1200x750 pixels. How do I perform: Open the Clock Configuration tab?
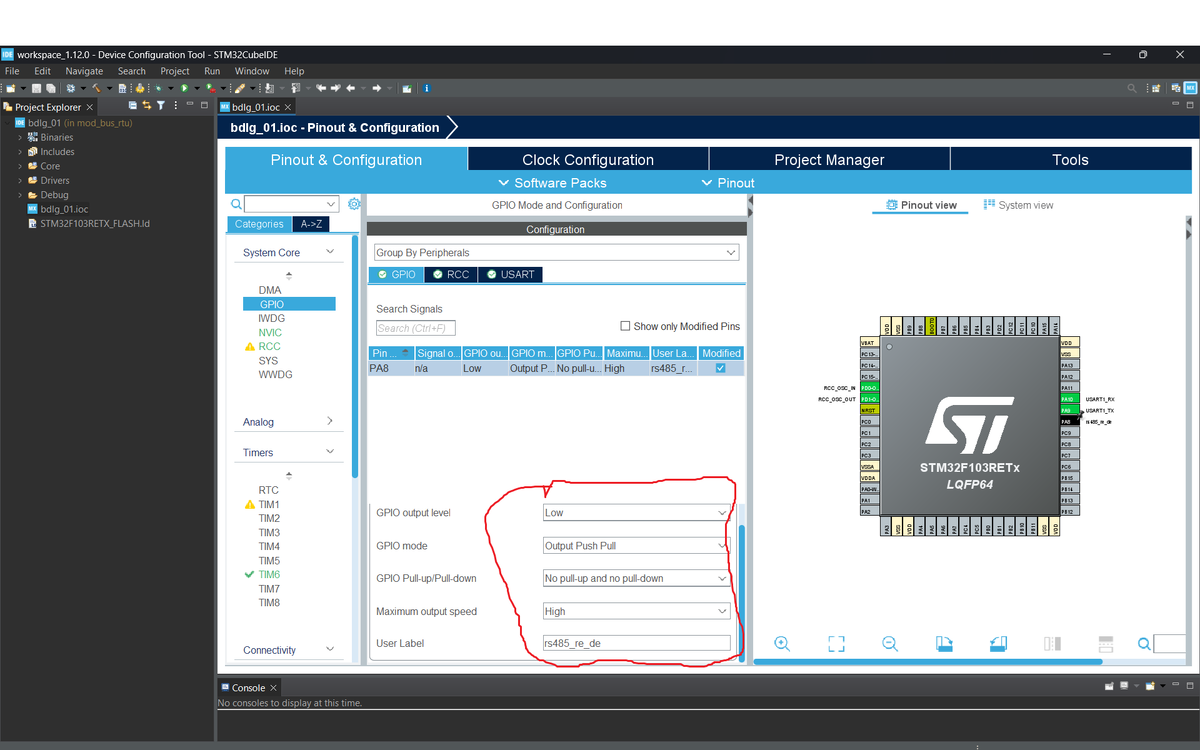coord(588,159)
